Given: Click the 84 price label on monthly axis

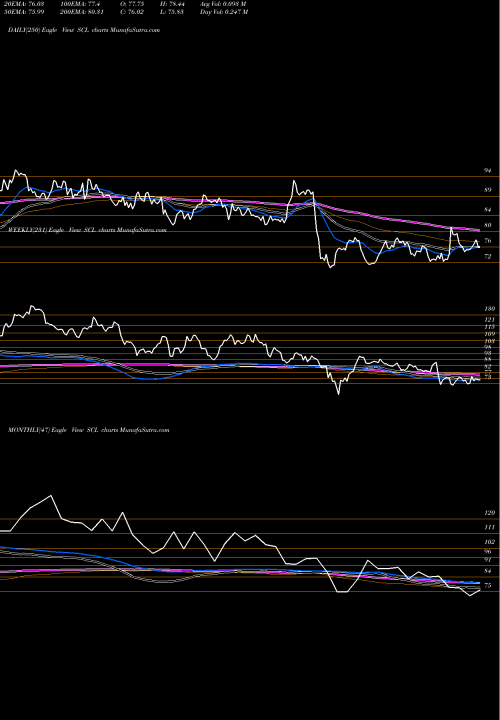Looking at the screenshot, I should pos(488,571).
